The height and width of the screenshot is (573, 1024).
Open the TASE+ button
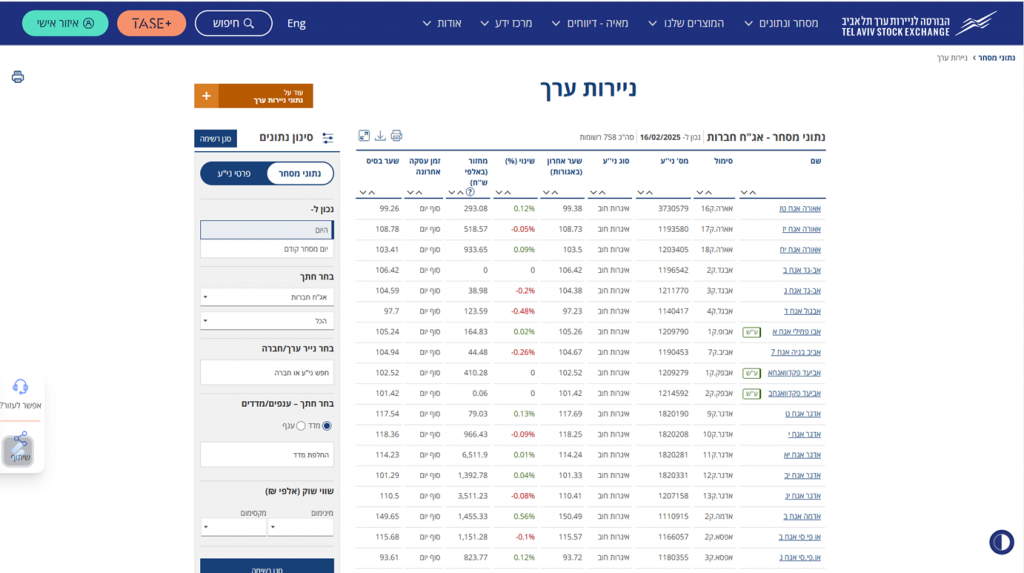coord(152,24)
